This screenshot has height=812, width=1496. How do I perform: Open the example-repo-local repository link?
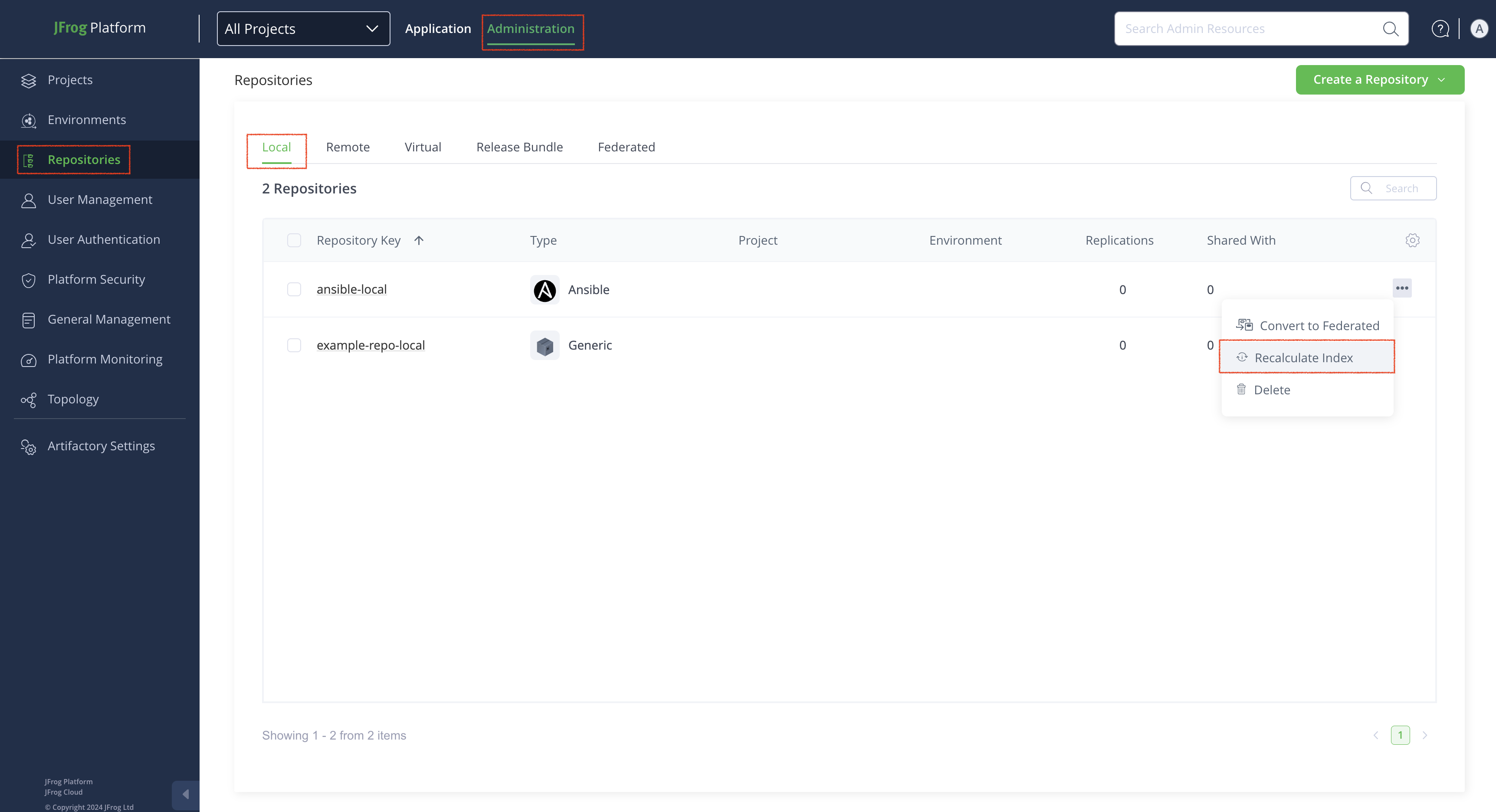point(371,345)
